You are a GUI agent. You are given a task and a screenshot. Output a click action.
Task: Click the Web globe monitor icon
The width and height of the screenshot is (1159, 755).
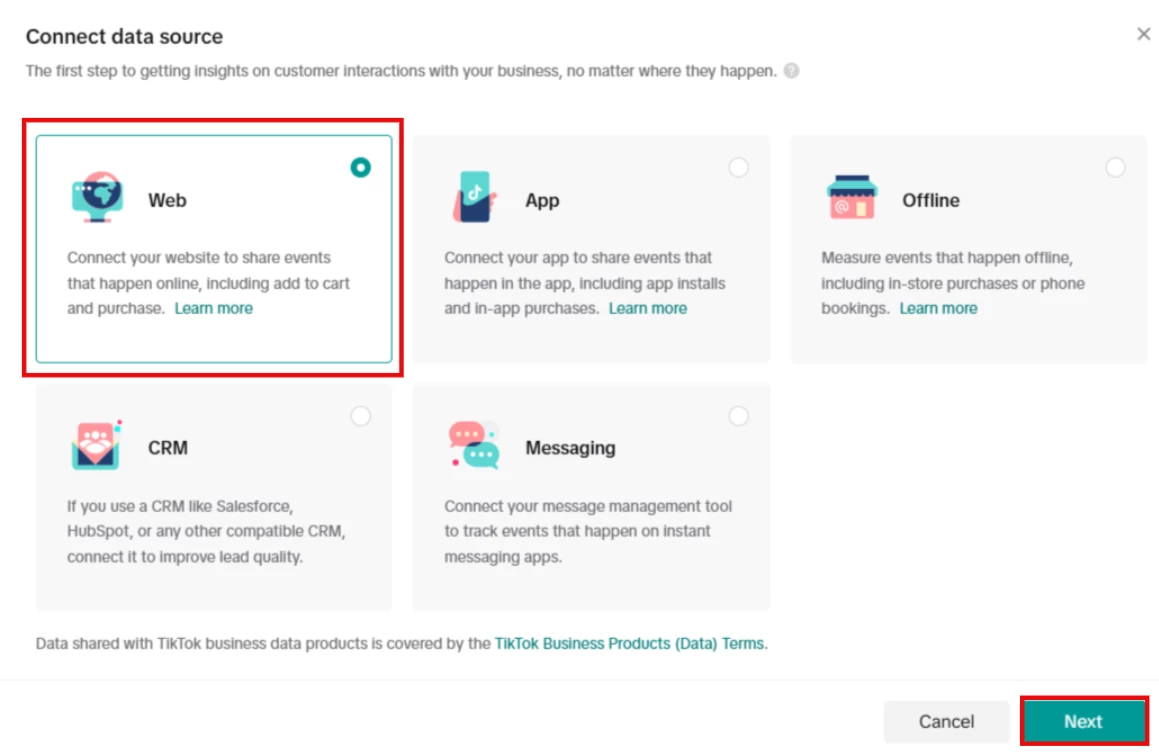(97, 197)
